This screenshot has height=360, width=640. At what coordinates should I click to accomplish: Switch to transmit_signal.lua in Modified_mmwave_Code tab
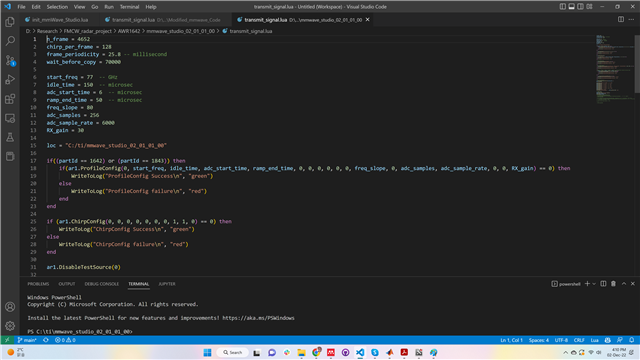(166, 20)
